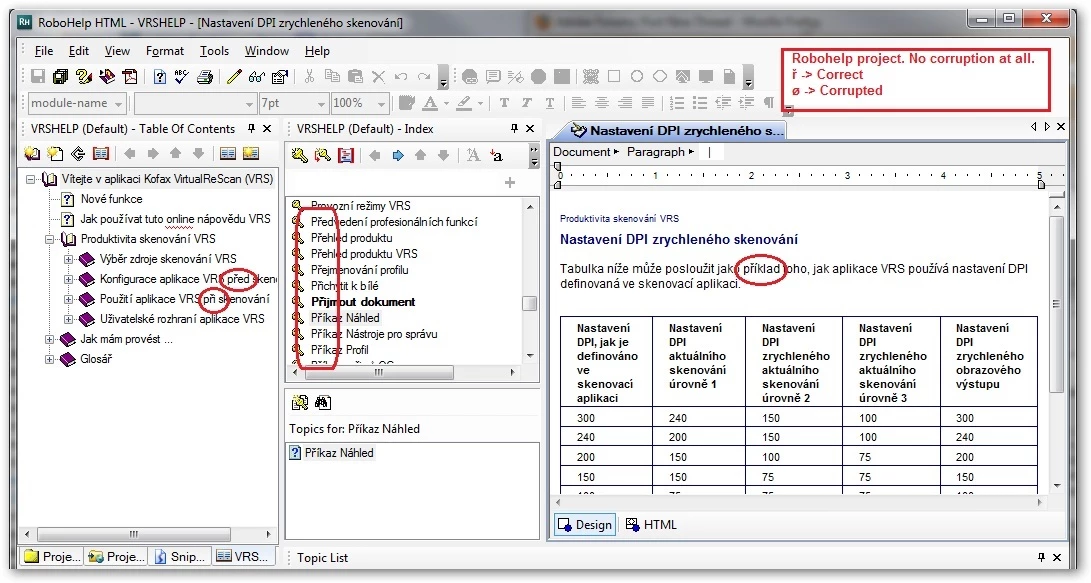Switch to the Design view tab
1091x583 pixels.
(584, 525)
